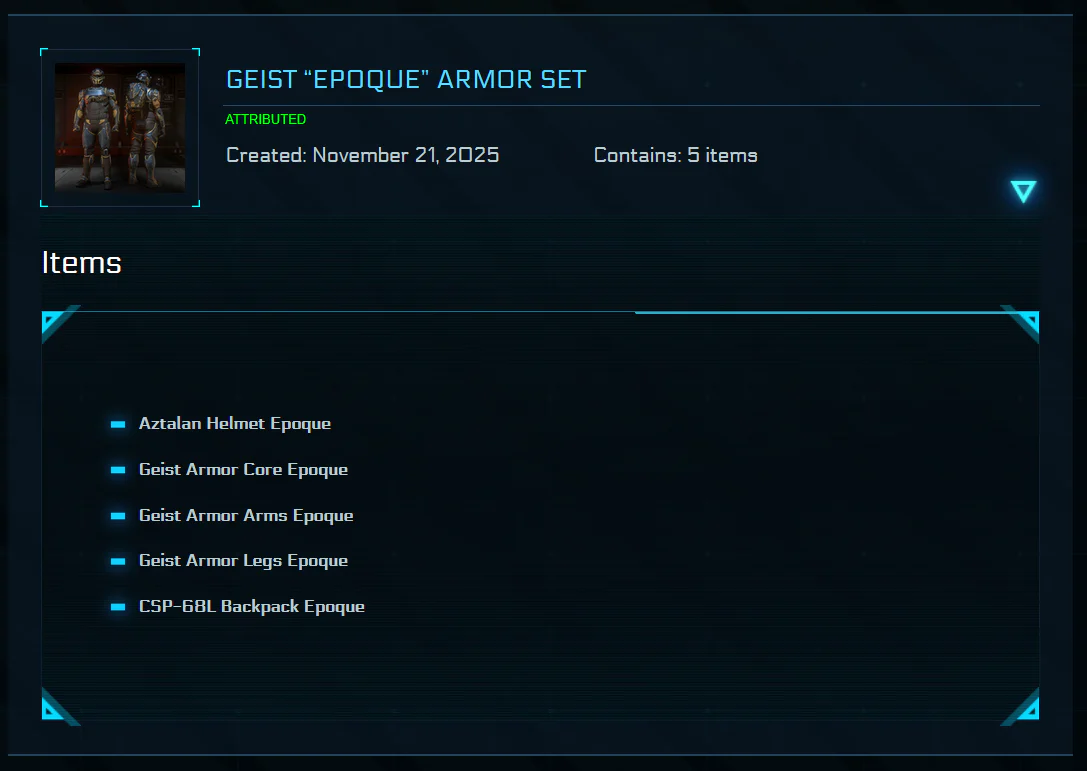Click the Items section heading
The height and width of the screenshot is (771, 1087).
[x=82, y=263]
